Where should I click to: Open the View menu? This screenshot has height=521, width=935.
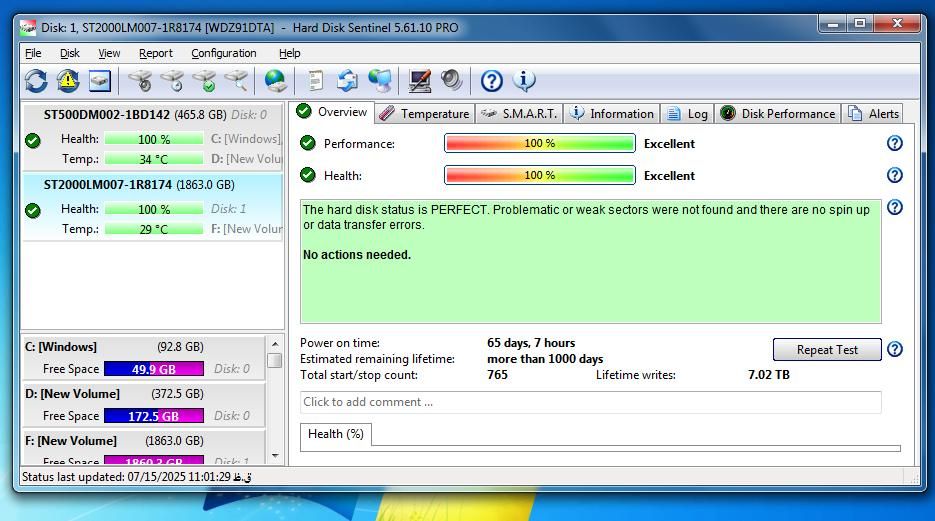(109, 53)
